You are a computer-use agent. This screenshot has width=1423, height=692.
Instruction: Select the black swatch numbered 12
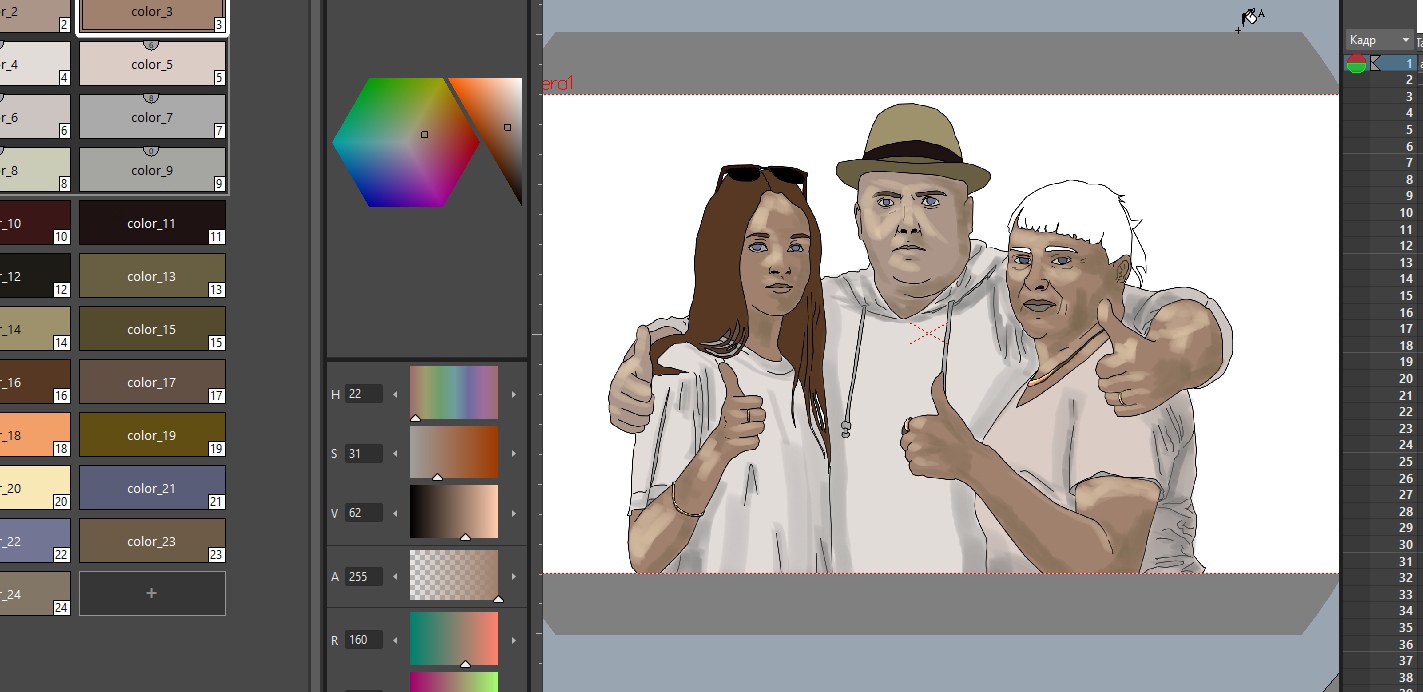35,276
